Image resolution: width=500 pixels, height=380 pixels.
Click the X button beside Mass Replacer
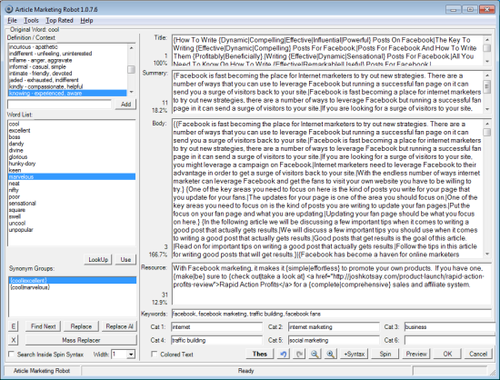[x=13, y=340]
